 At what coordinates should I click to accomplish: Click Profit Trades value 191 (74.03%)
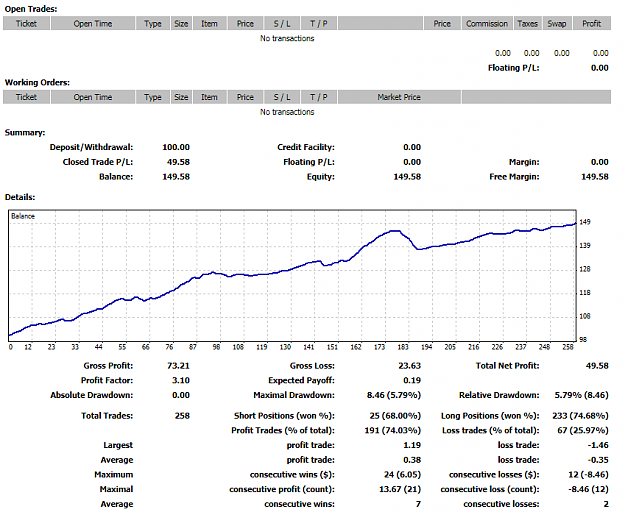click(393, 430)
